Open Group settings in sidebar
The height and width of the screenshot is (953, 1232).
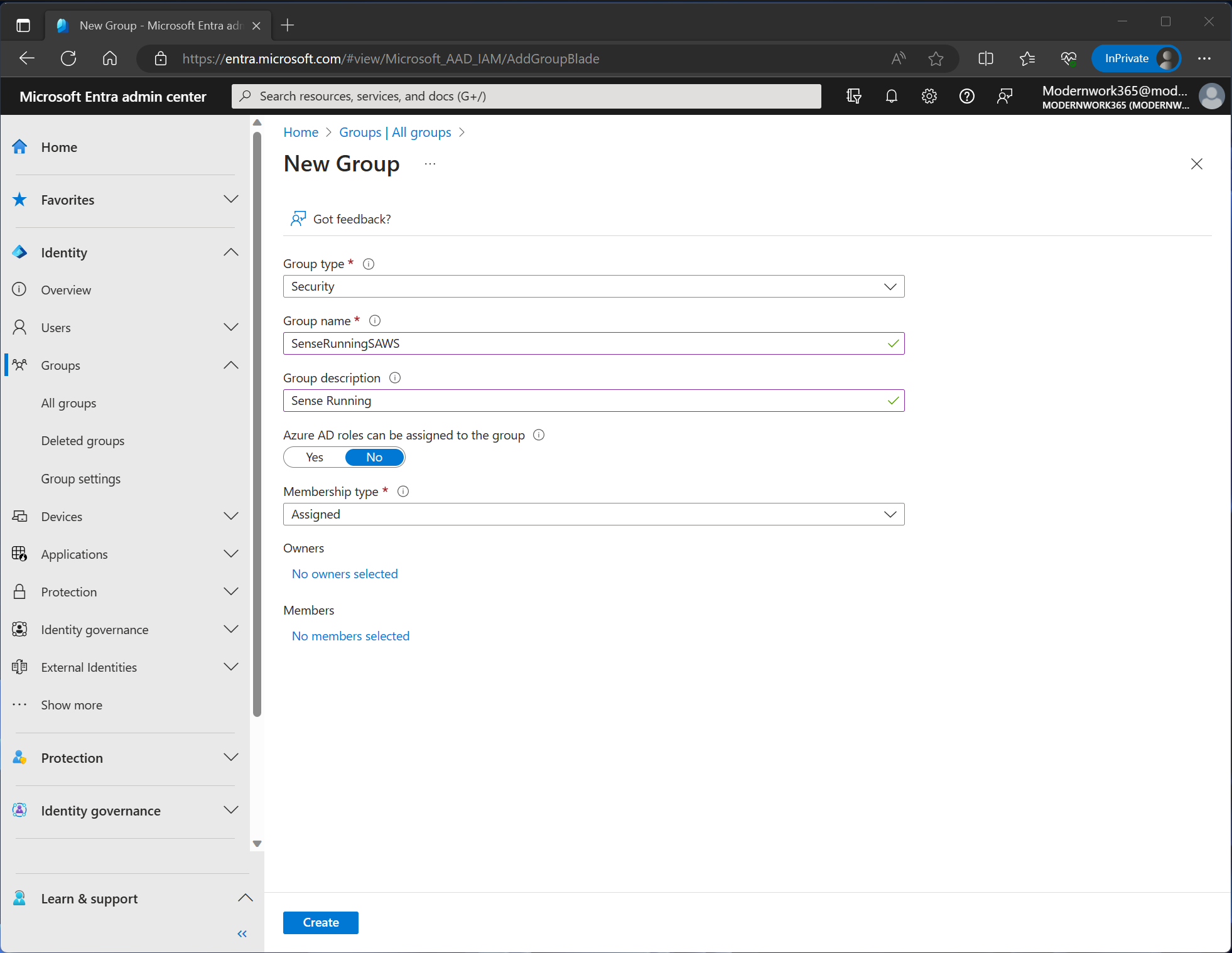(80, 479)
